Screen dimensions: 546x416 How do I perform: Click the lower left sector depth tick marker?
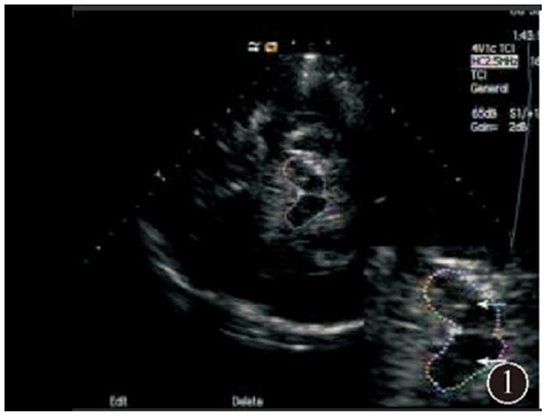159,175
